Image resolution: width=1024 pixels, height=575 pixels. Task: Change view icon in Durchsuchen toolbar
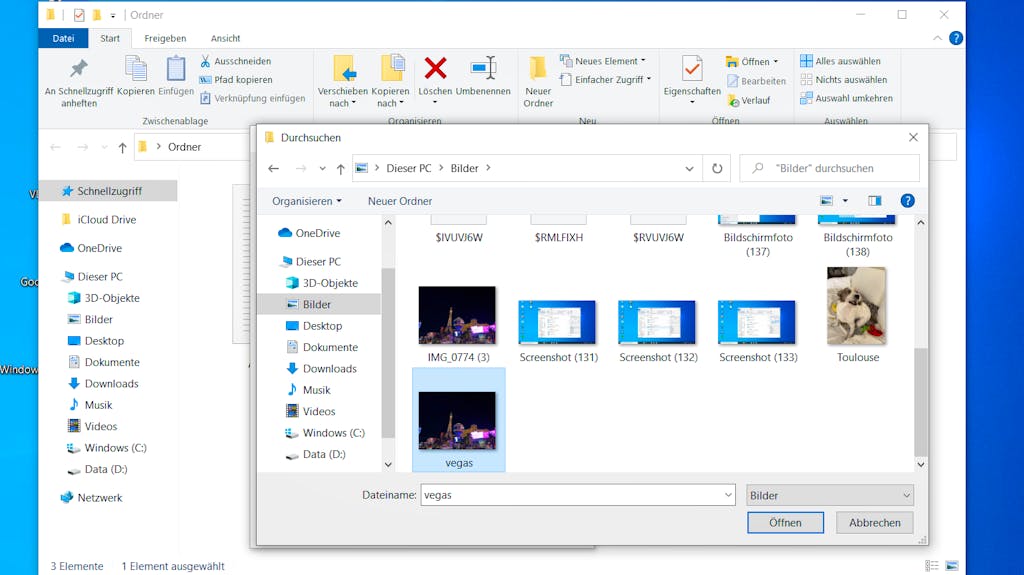[827, 201]
